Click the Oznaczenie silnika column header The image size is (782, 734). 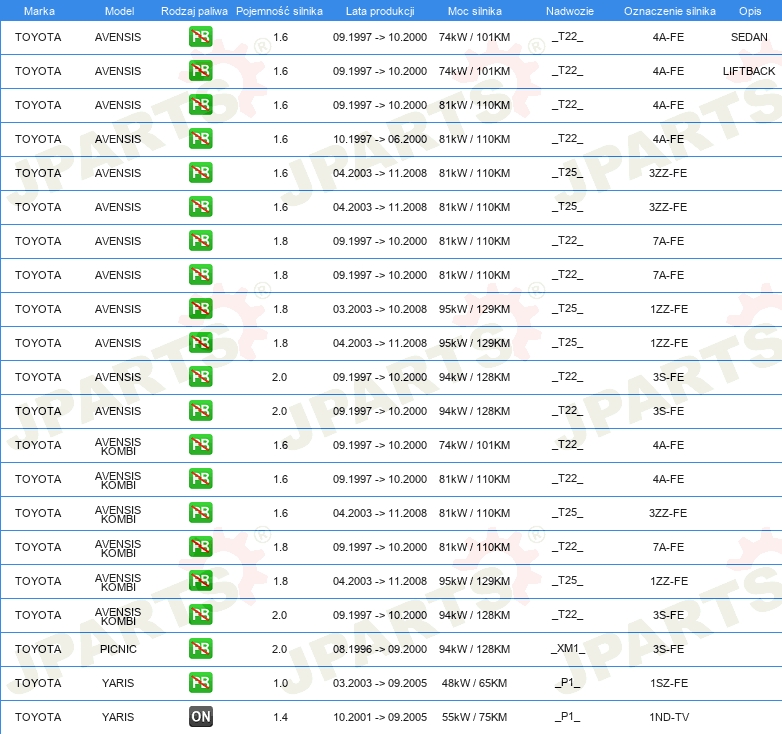669,11
